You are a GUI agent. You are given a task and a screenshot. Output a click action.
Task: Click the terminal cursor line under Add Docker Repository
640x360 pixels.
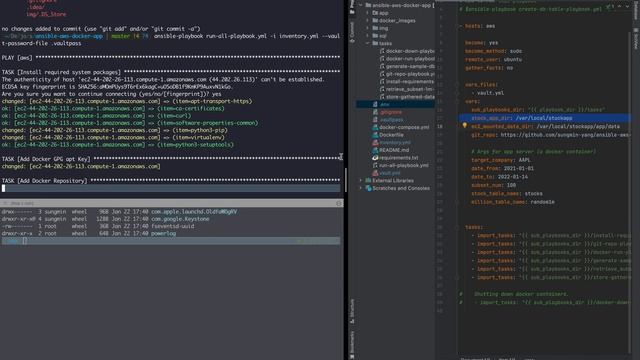click(x=171, y=188)
